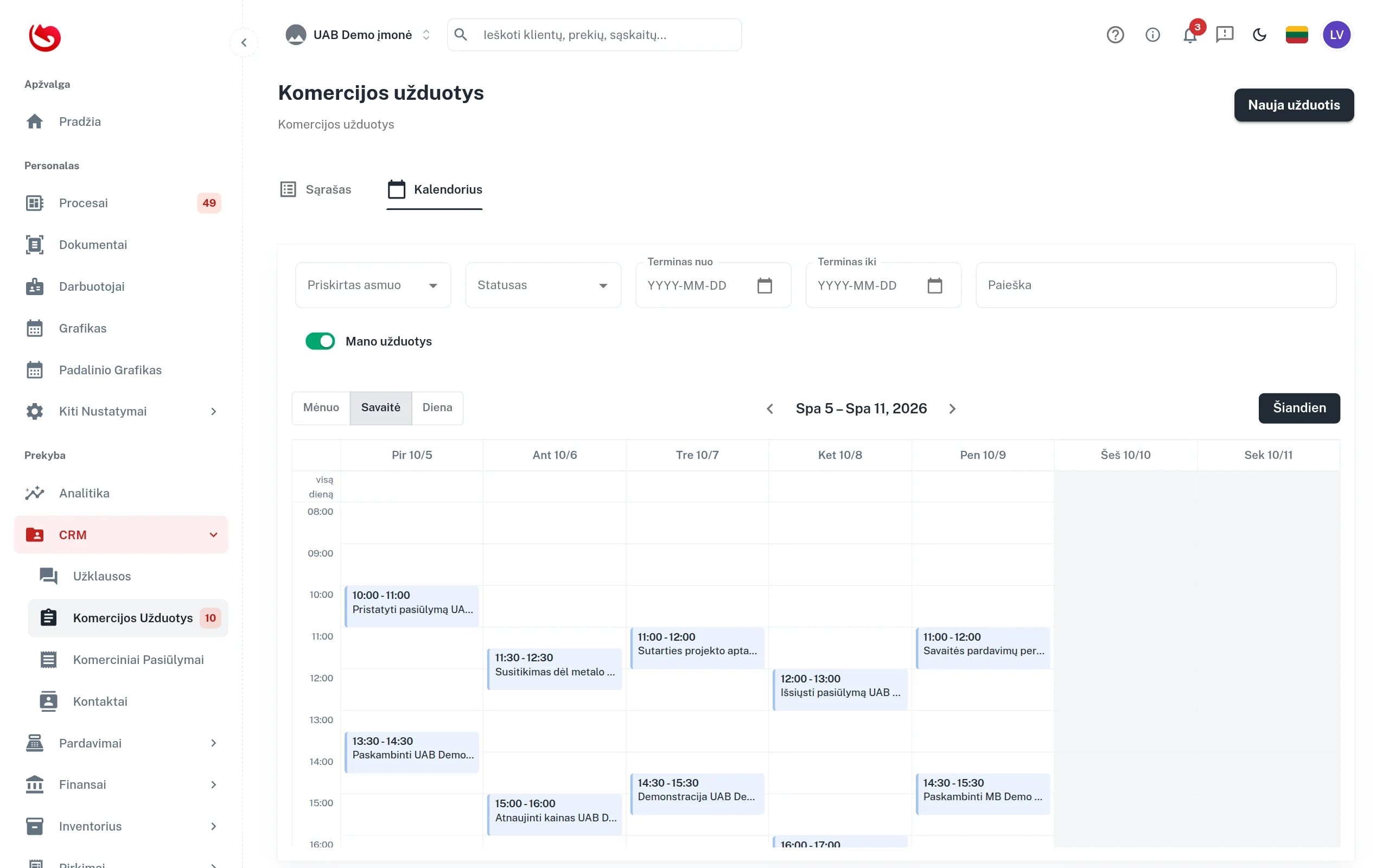Expand Kiti Nustatymai submenu
This screenshot has width=1389, height=868.
pyautogui.click(x=121, y=412)
